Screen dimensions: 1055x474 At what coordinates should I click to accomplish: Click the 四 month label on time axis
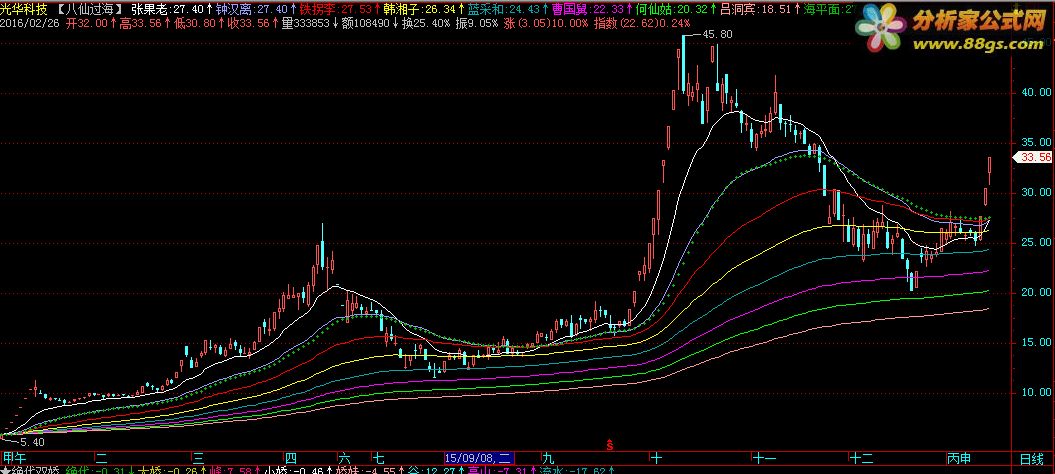tap(291, 459)
